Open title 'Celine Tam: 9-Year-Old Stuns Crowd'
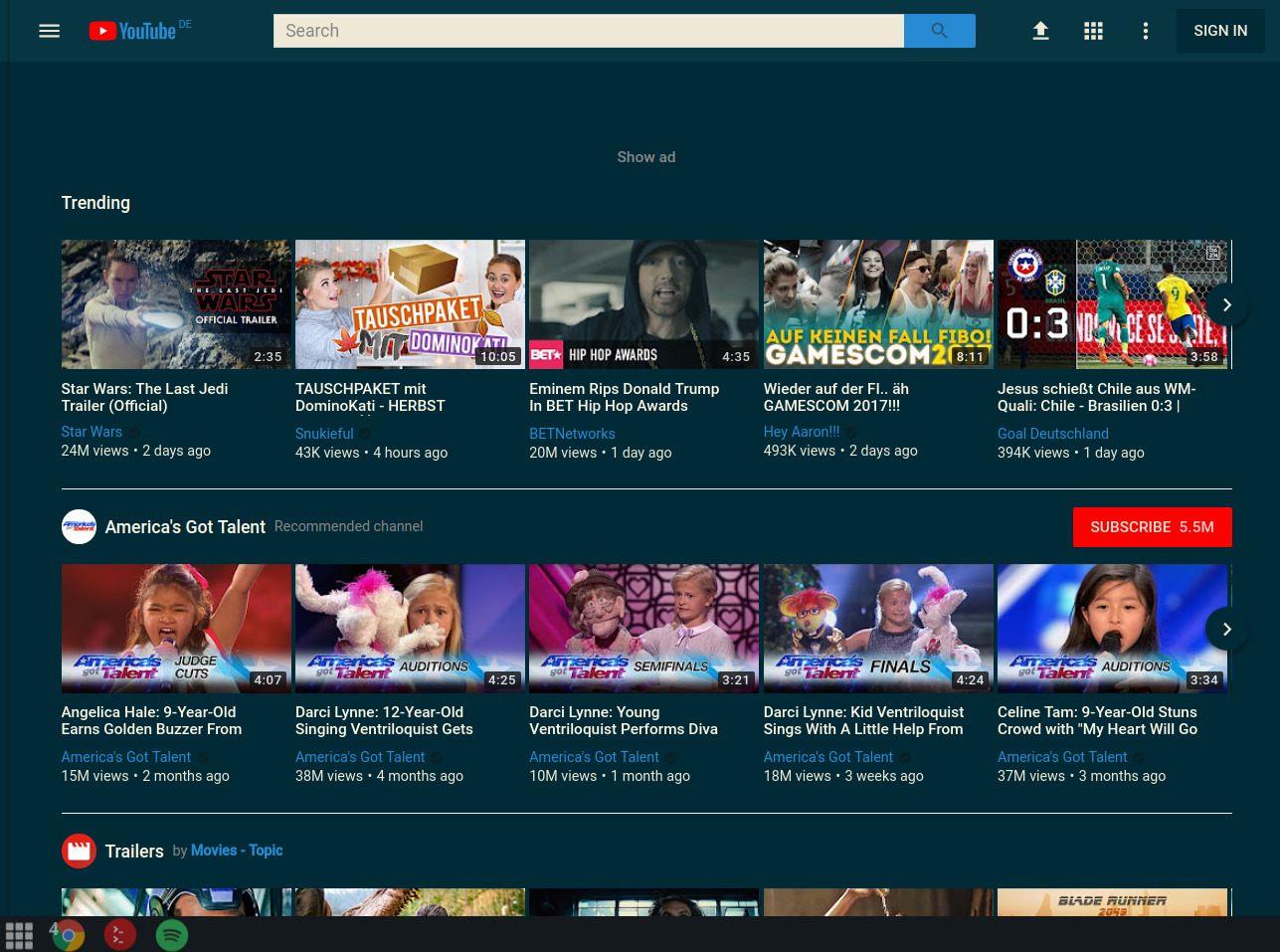The image size is (1280, 952). click(x=1097, y=720)
